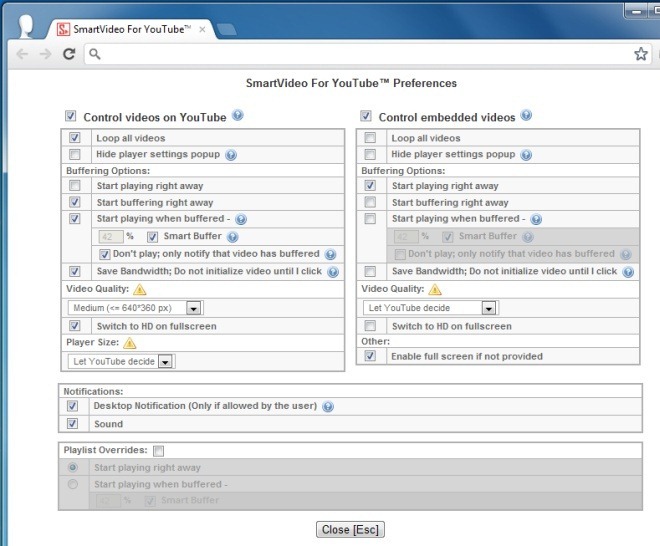Toggle the Sound notification checkbox
Viewport: 660px width, 546px height.
[72, 423]
